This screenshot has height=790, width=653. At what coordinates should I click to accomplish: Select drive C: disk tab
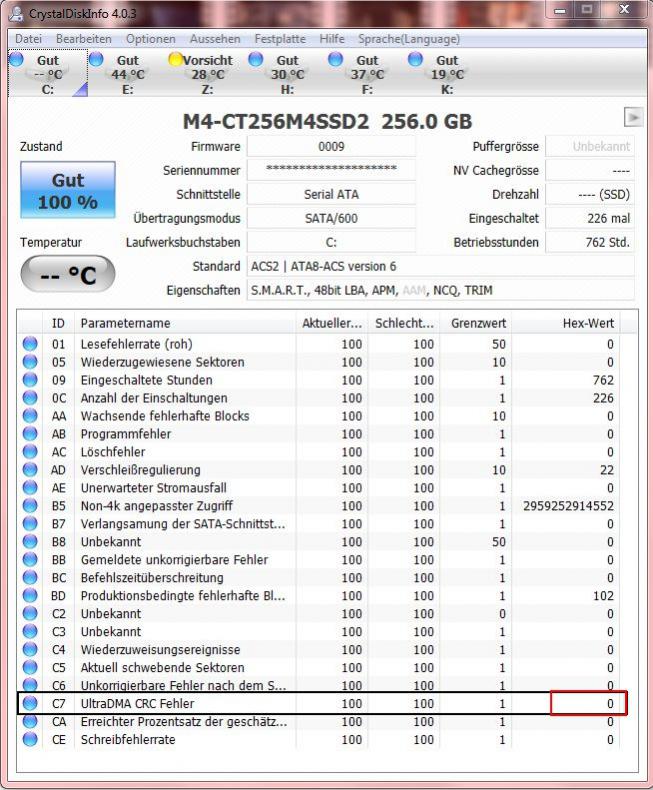pyautogui.click(x=48, y=74)
